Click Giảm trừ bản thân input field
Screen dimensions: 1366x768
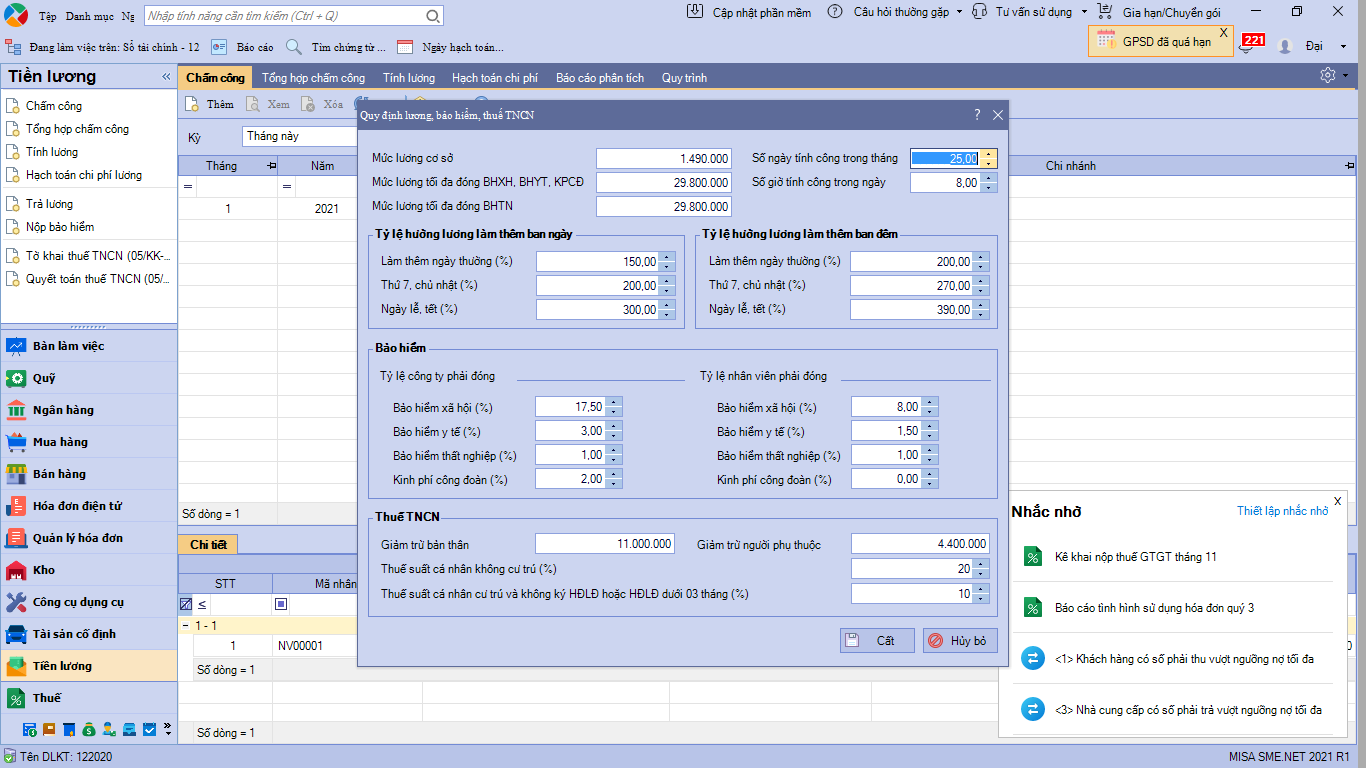[606, 544]
